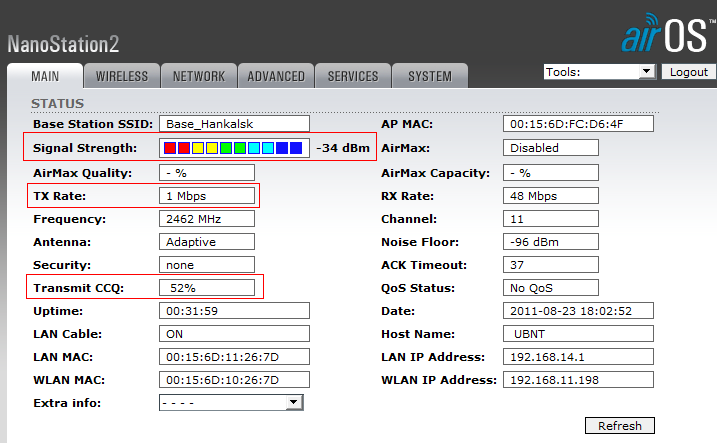Open the NETWORK tab

(x=199, y=76)
